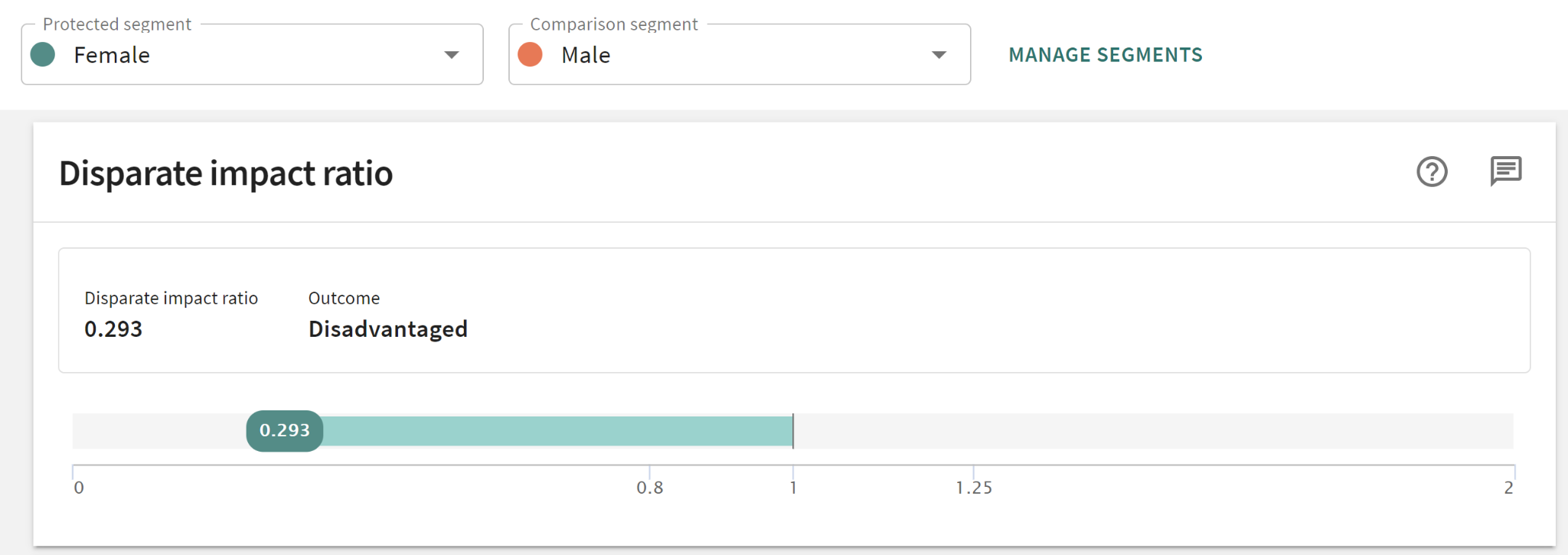Click the 0.8 axis tick label
The image size is (1568, 555).
point(649,488)
